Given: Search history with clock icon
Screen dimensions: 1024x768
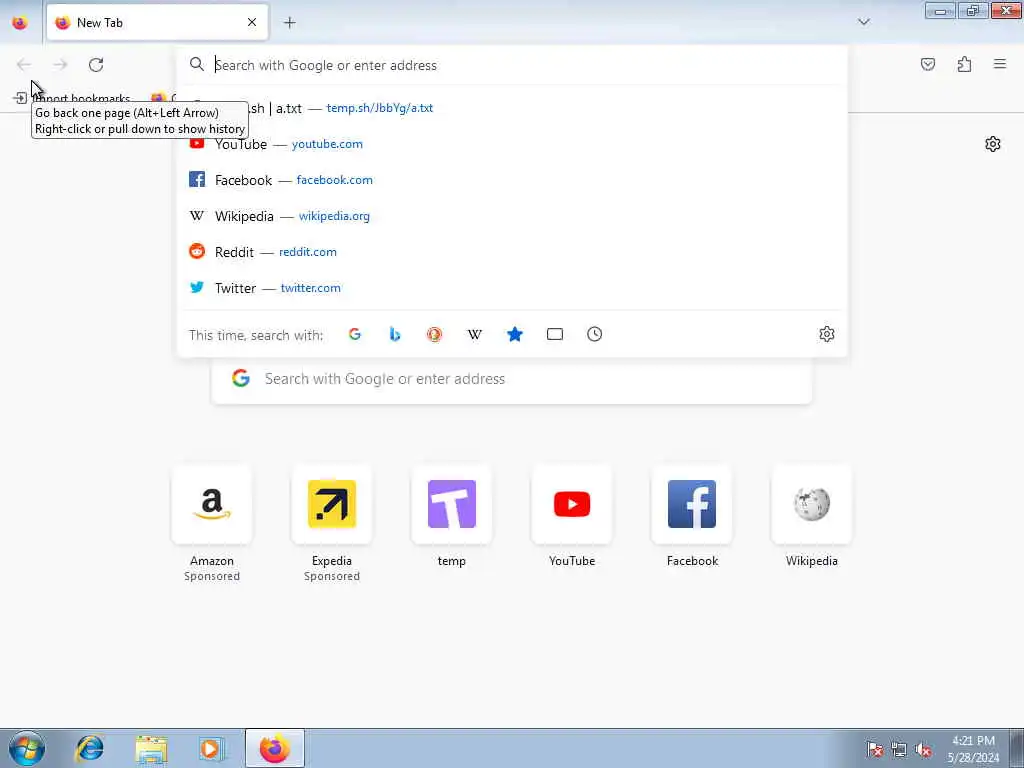Looking at the screenshot, I should 594,334.
